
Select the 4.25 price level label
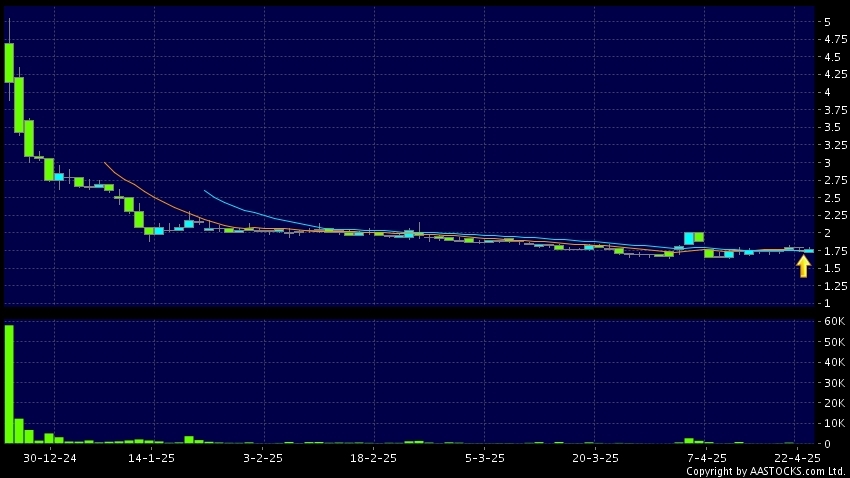pos(835,74)
